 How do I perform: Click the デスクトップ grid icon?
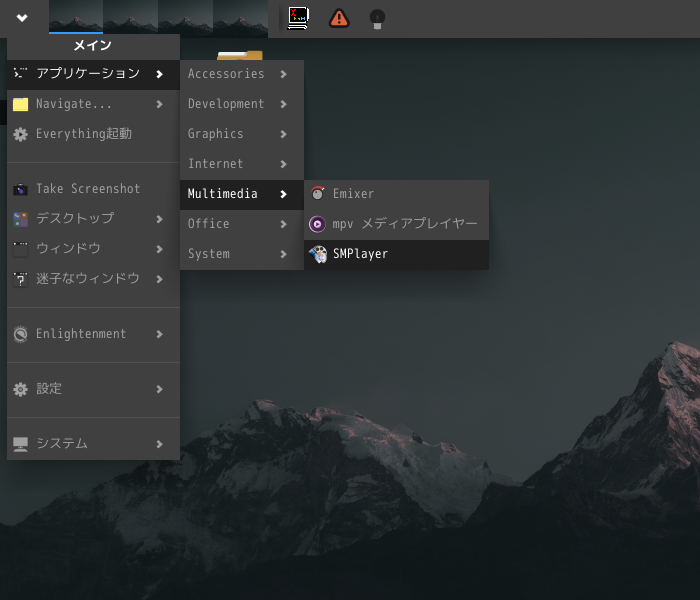click(x=20, y=219)
